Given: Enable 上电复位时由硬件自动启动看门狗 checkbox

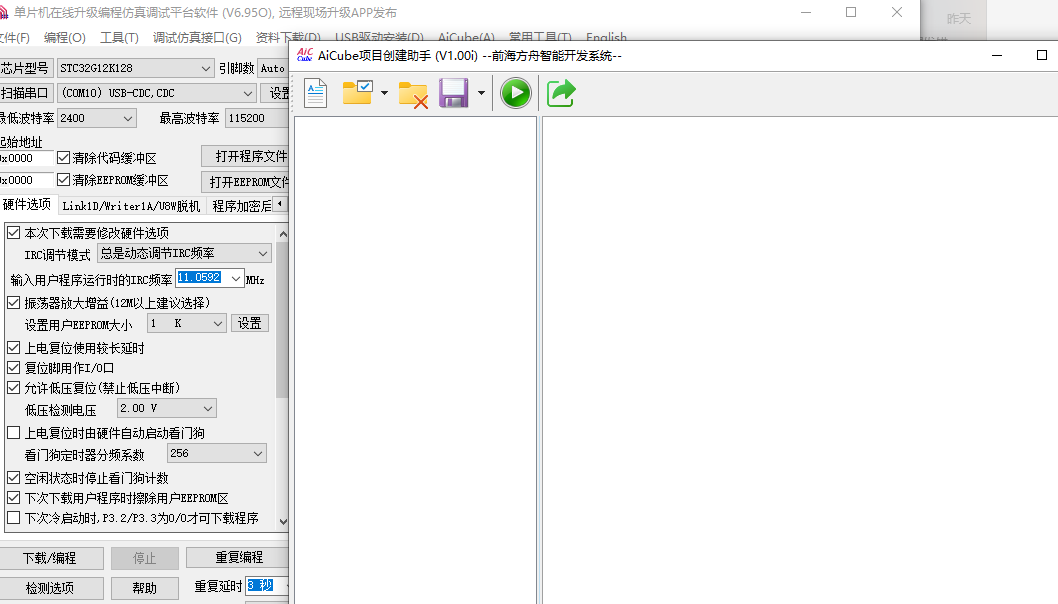Looking at the screenshot, I should coord(13,433).
